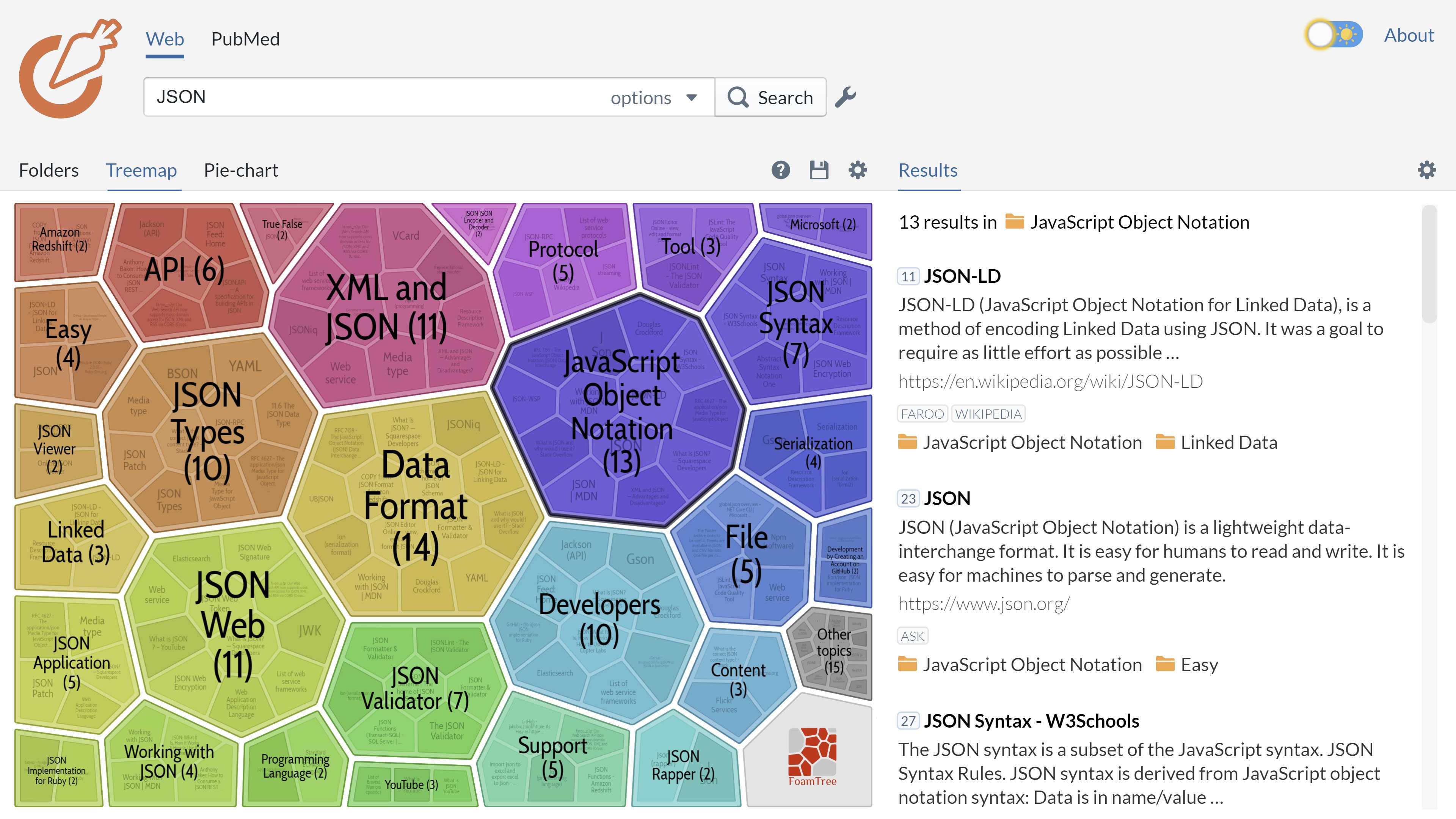
Task: Open treemap visualization settings gear
Action: [x=857, y=170]
